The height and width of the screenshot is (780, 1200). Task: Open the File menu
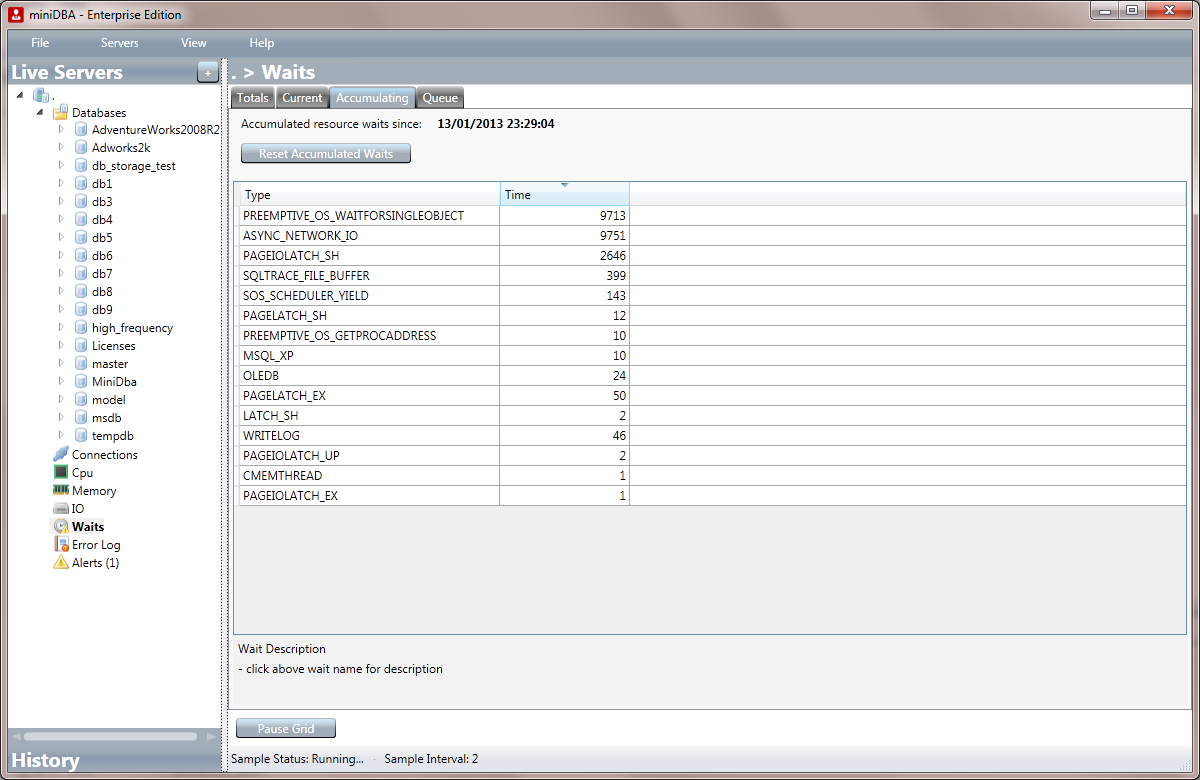40,43
